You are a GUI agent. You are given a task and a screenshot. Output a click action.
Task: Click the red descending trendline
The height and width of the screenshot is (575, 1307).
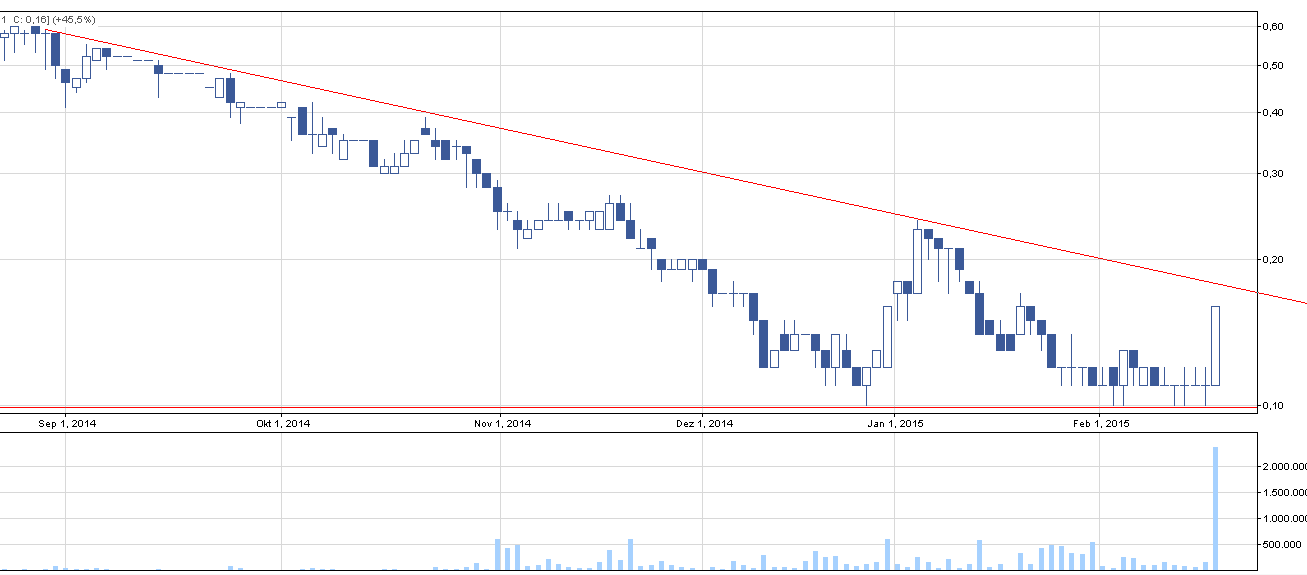[700, 172]
